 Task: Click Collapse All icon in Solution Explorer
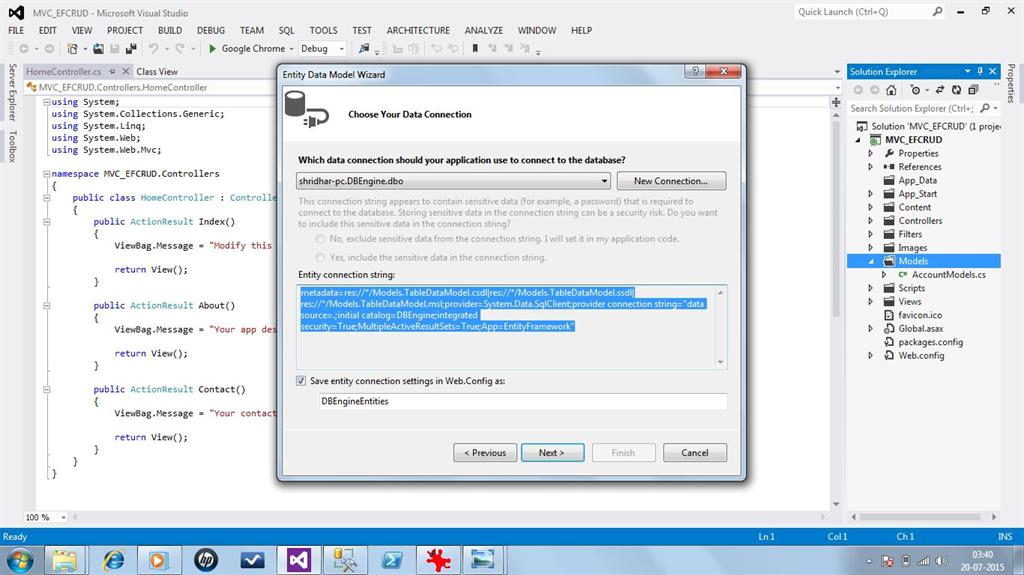pyautogui.click(x=973, y=90)
